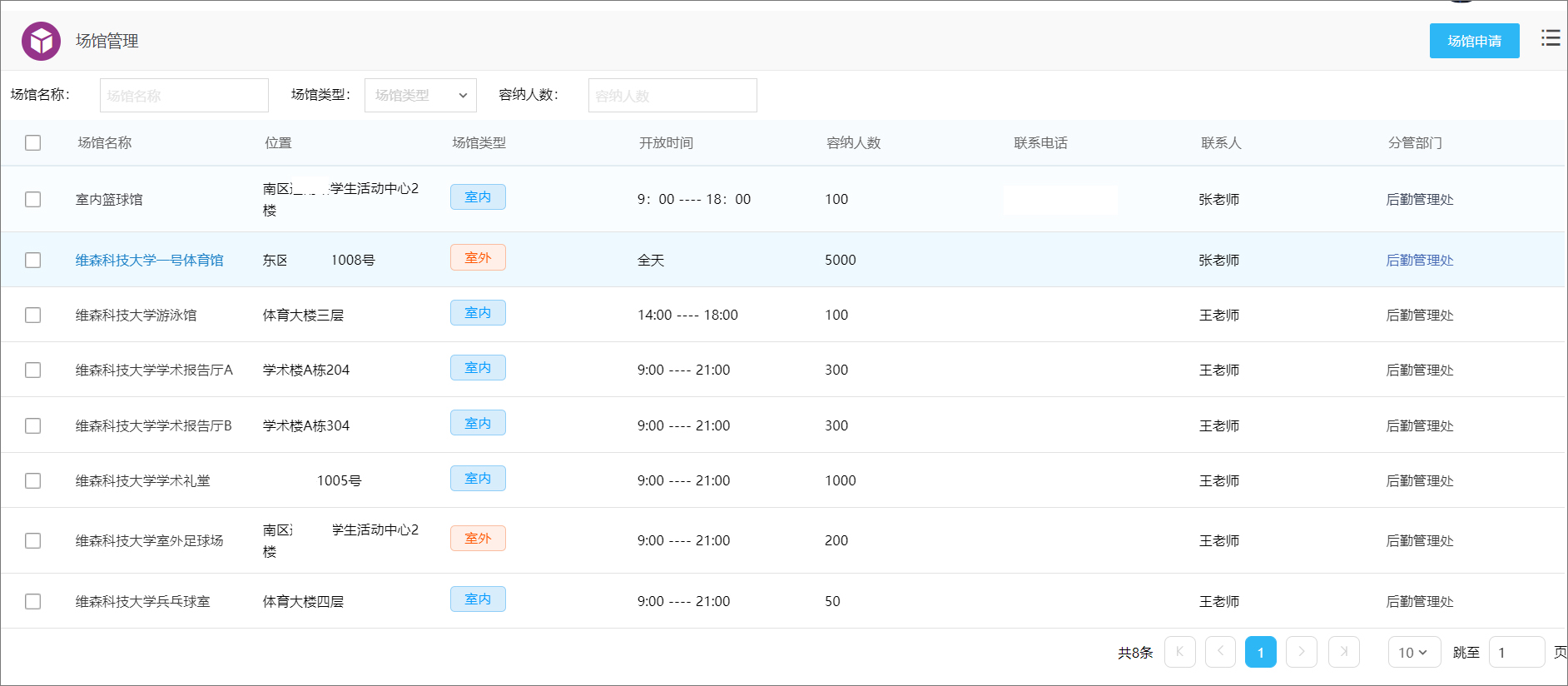Image resolution: width=1568 pixels, height=686 pixels.
Task: Go to first page pagination icon
Action: coord(1179,652)
